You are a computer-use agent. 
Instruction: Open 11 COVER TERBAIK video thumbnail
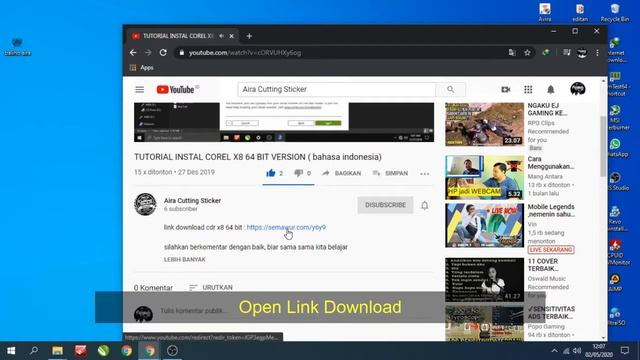(x=484, y=280)
